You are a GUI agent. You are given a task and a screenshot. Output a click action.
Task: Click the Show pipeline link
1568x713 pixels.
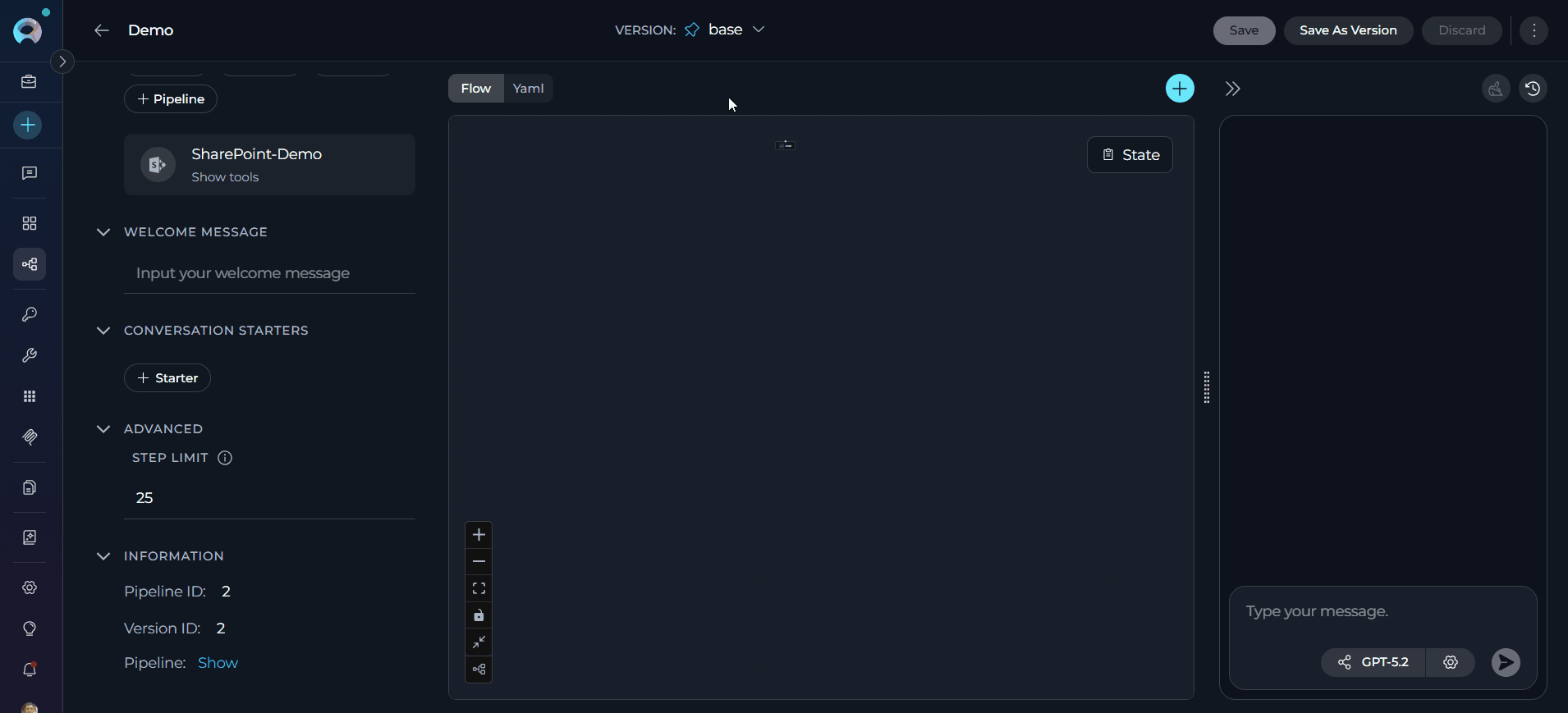pyautogui.click(x=218, y=663)
